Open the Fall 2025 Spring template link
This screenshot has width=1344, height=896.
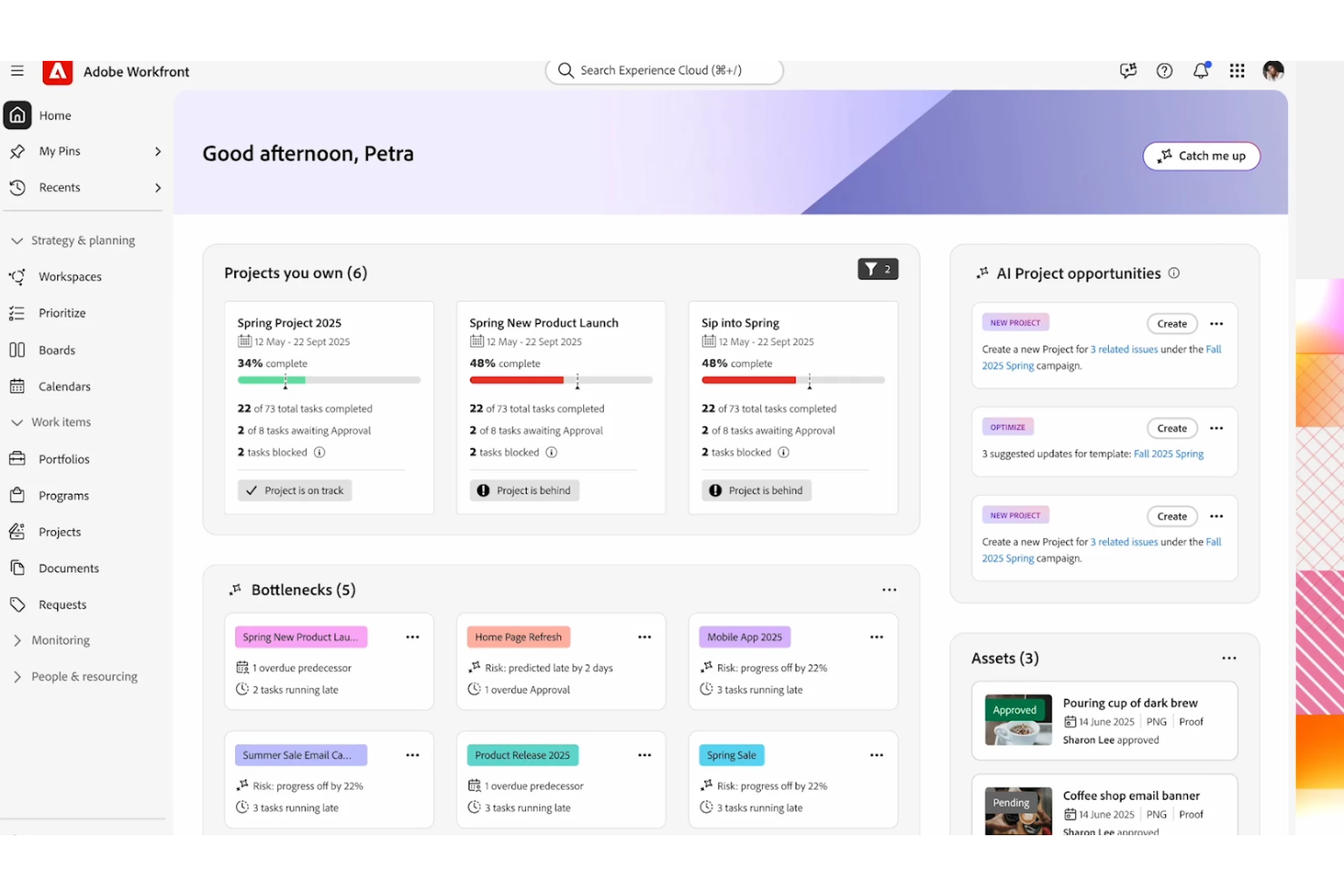[1169, 454]
